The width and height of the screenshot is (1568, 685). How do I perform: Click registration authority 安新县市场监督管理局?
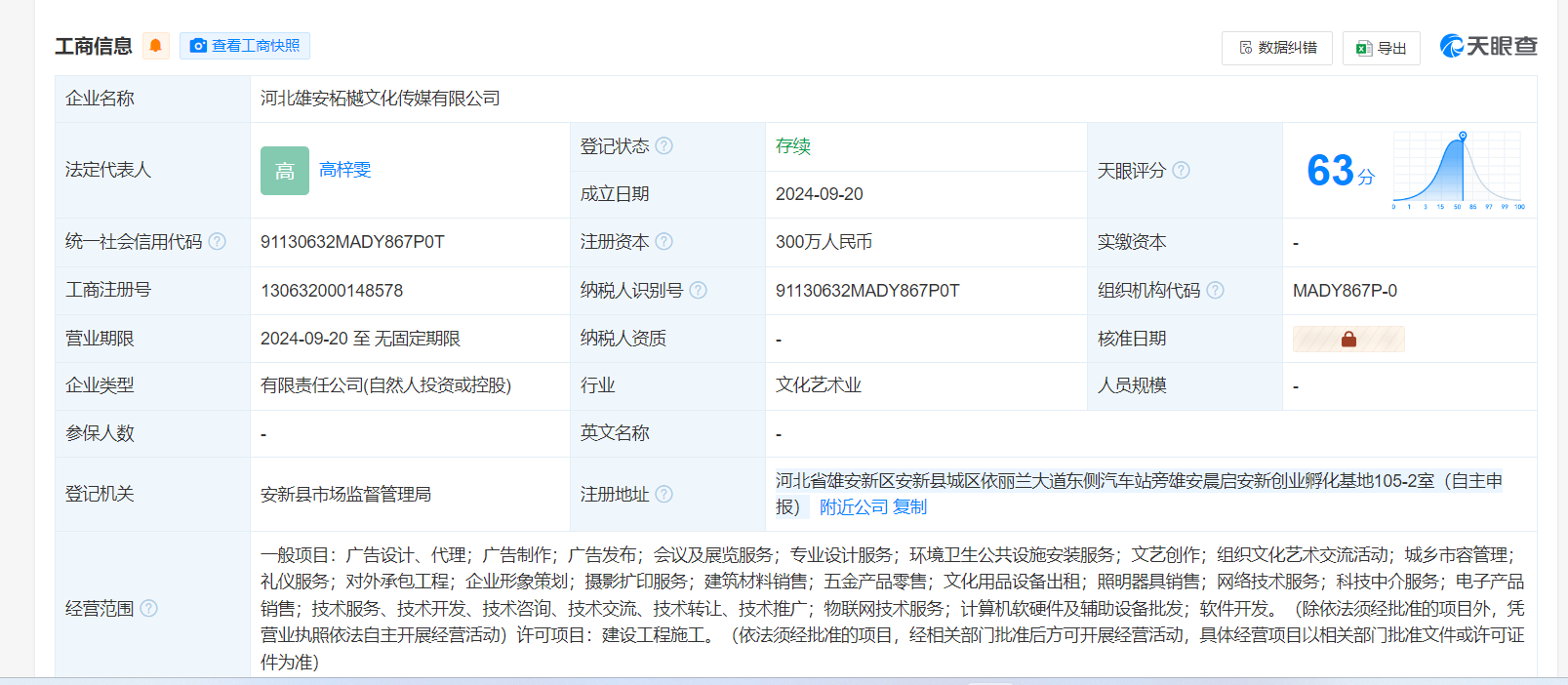pyautogui.click(x=345, y=495)
